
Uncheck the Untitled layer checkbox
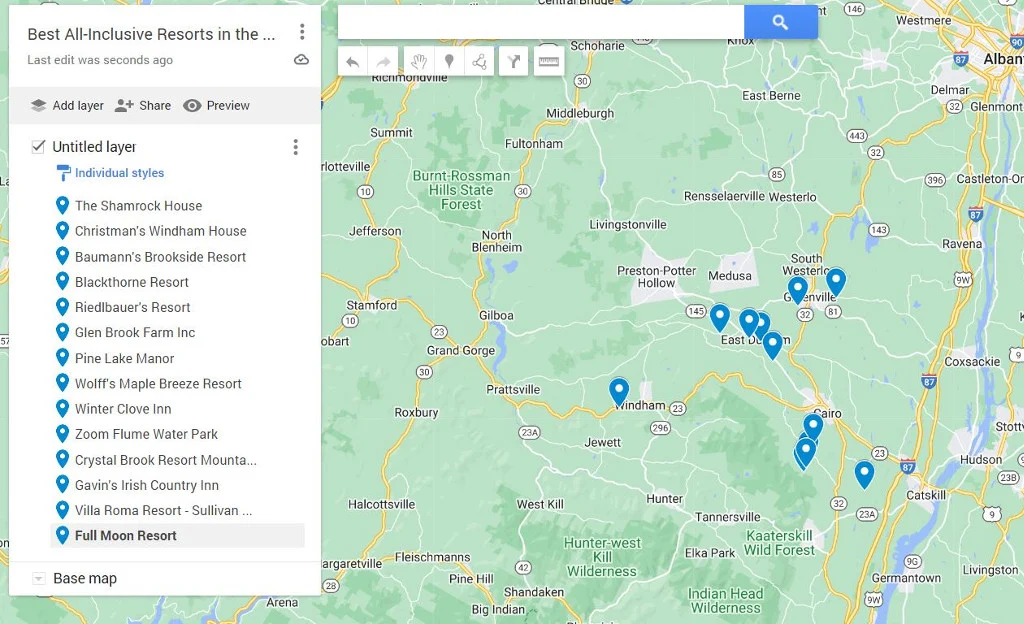pyautogui.click(x=38, y=147)
